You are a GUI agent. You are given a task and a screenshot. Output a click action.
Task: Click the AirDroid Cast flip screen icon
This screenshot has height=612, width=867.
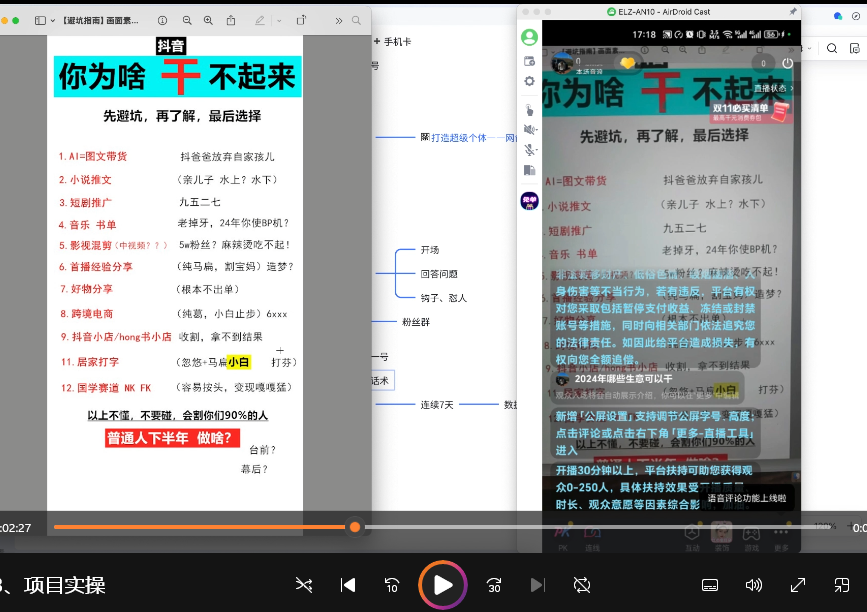click(530, 170)
